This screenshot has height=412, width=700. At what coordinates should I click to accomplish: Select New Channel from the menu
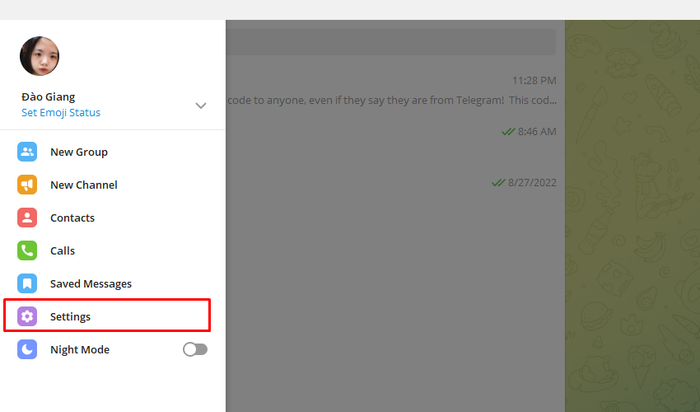(112, 185)
